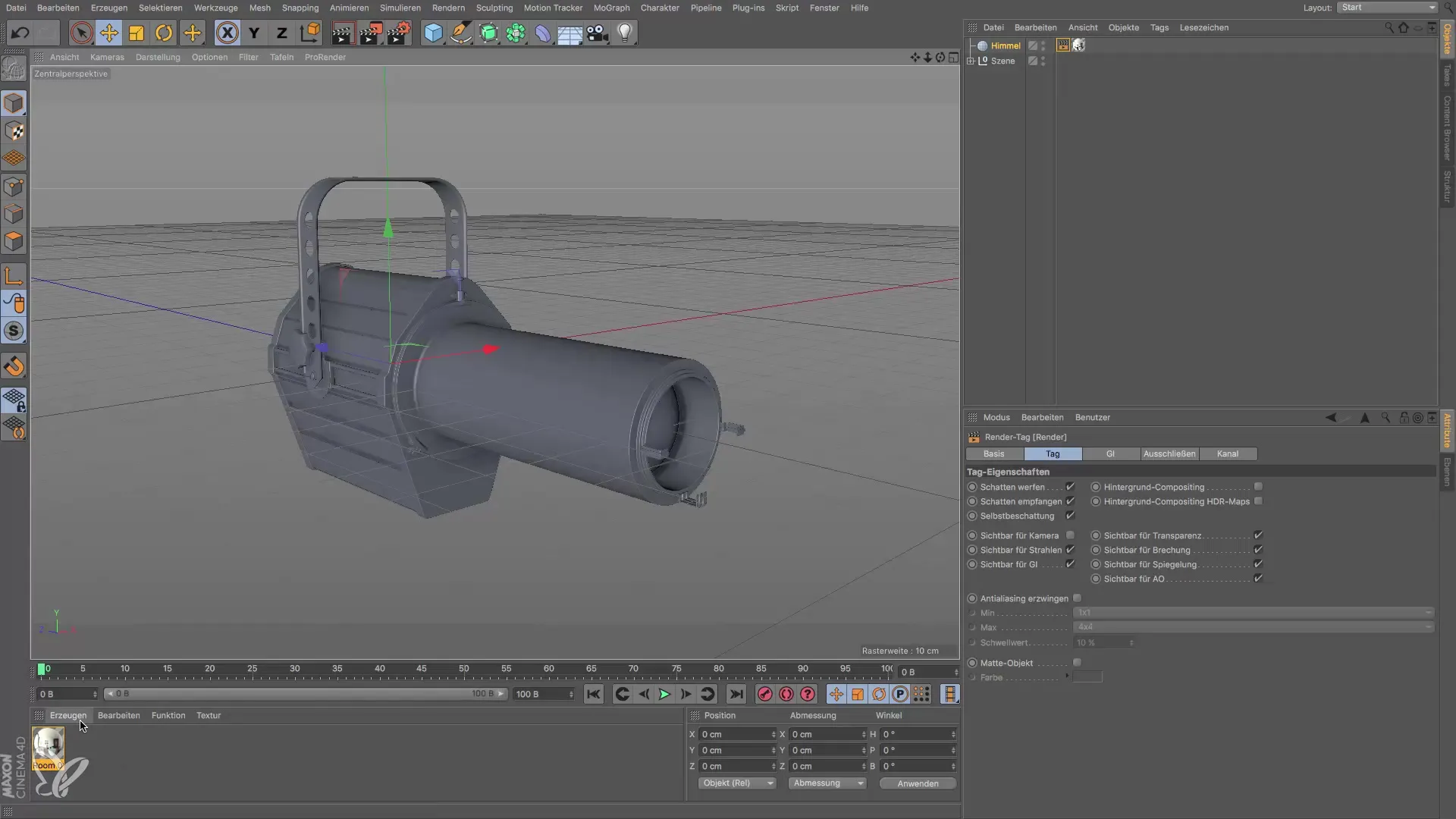Render to Picture Viewer
The height and width of the screenshot is (819, 1456).
coord(370,33)
